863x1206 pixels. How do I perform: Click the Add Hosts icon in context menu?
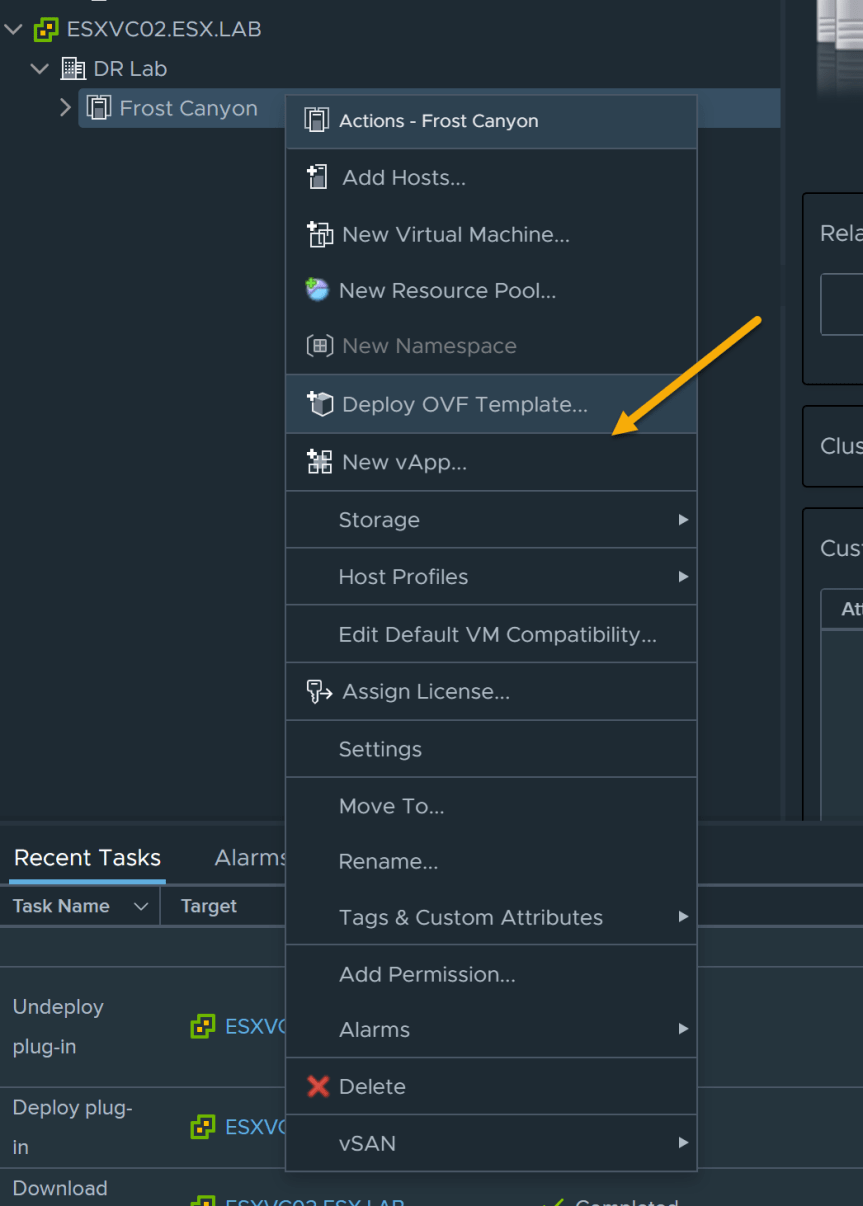pyautogui.click(x=317, y=178)
